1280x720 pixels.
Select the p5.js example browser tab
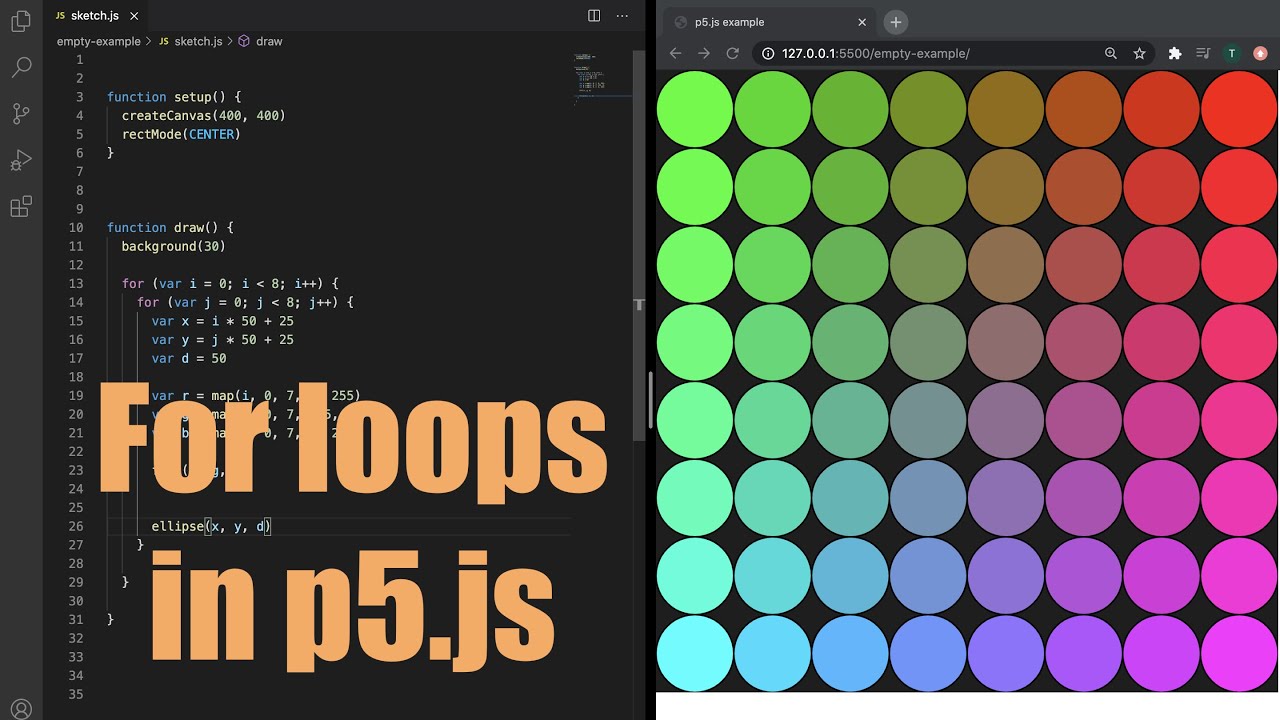[768, 22]
